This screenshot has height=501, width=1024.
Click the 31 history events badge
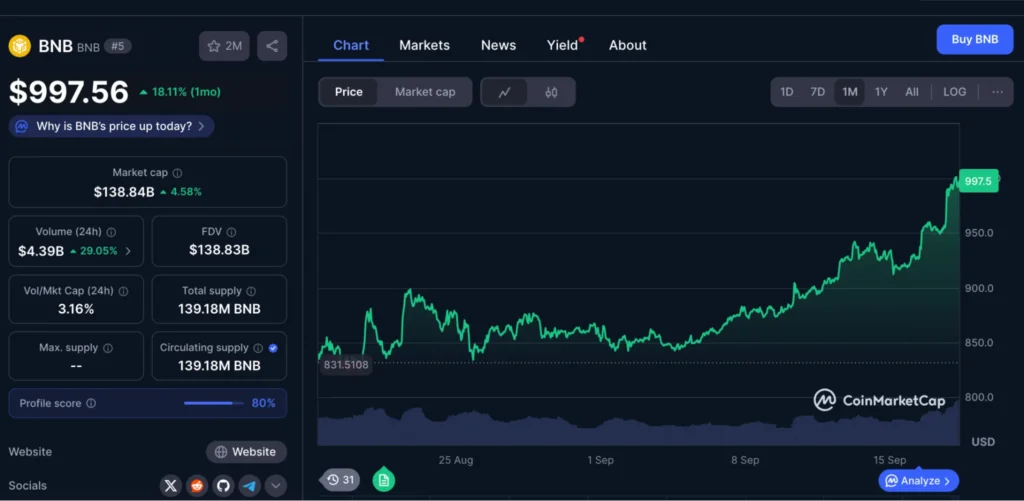341,480
